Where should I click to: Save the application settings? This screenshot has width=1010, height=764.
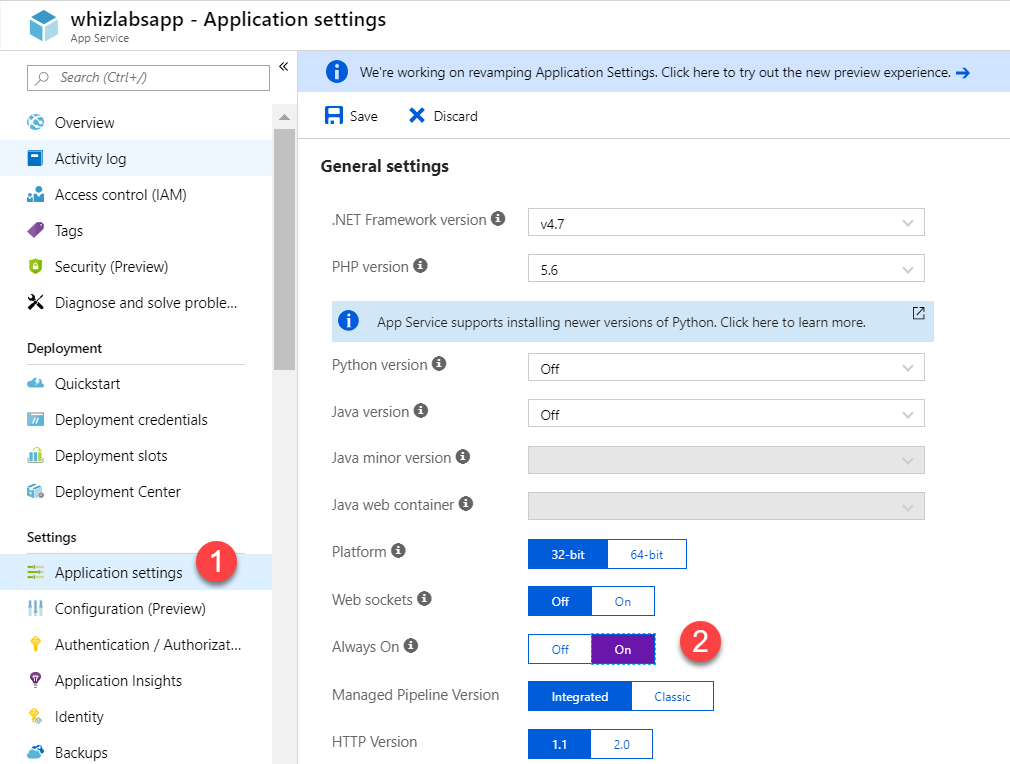[x=351, y=116]
